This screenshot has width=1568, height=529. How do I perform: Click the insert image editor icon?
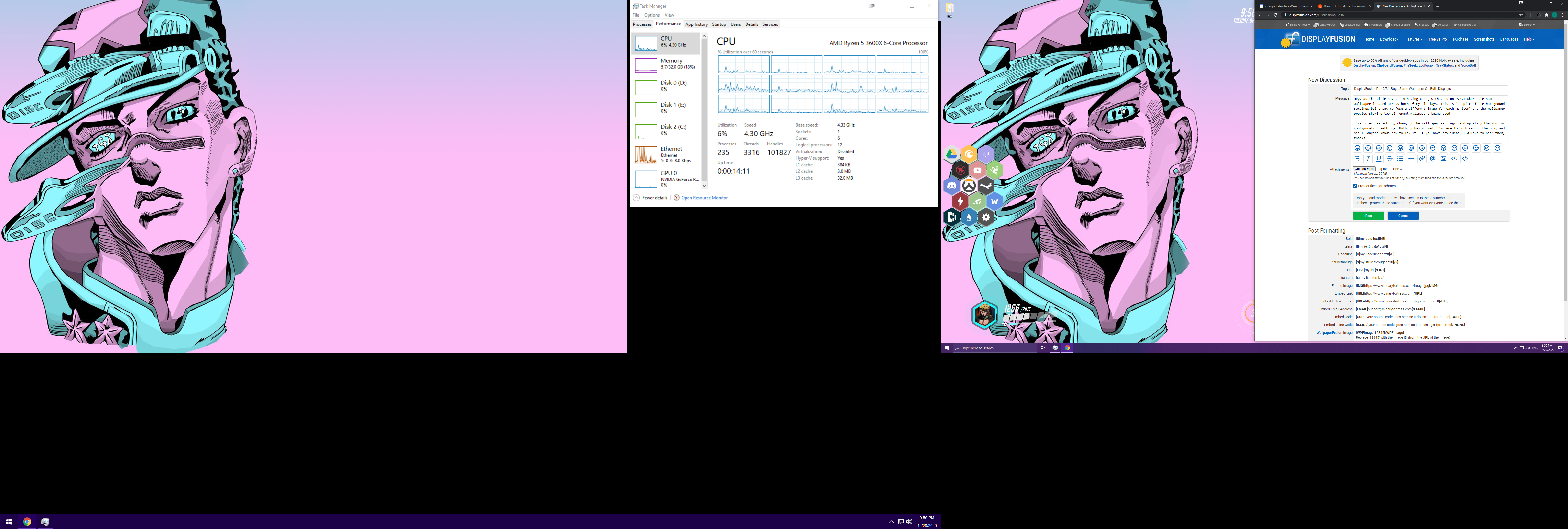tap(1443, 159)
